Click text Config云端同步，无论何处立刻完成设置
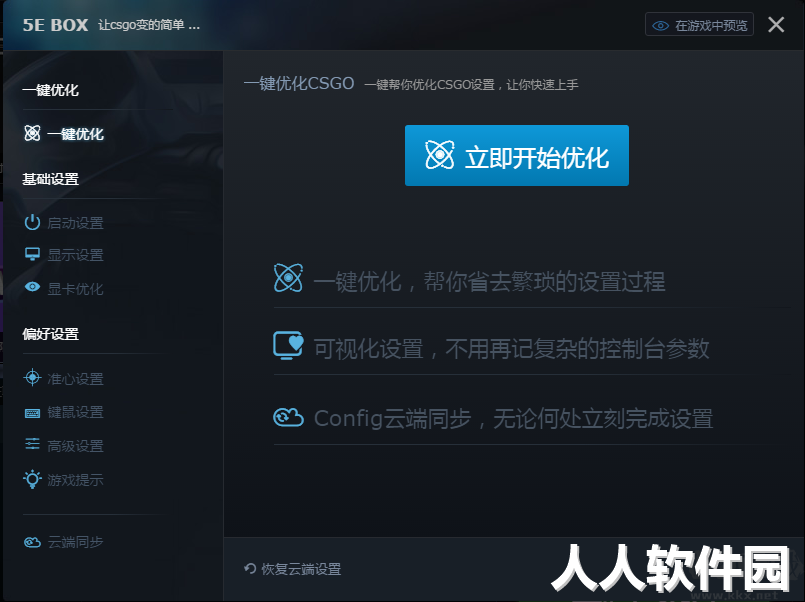The width and height of the screenshot is (805, 602). [513, 418]
